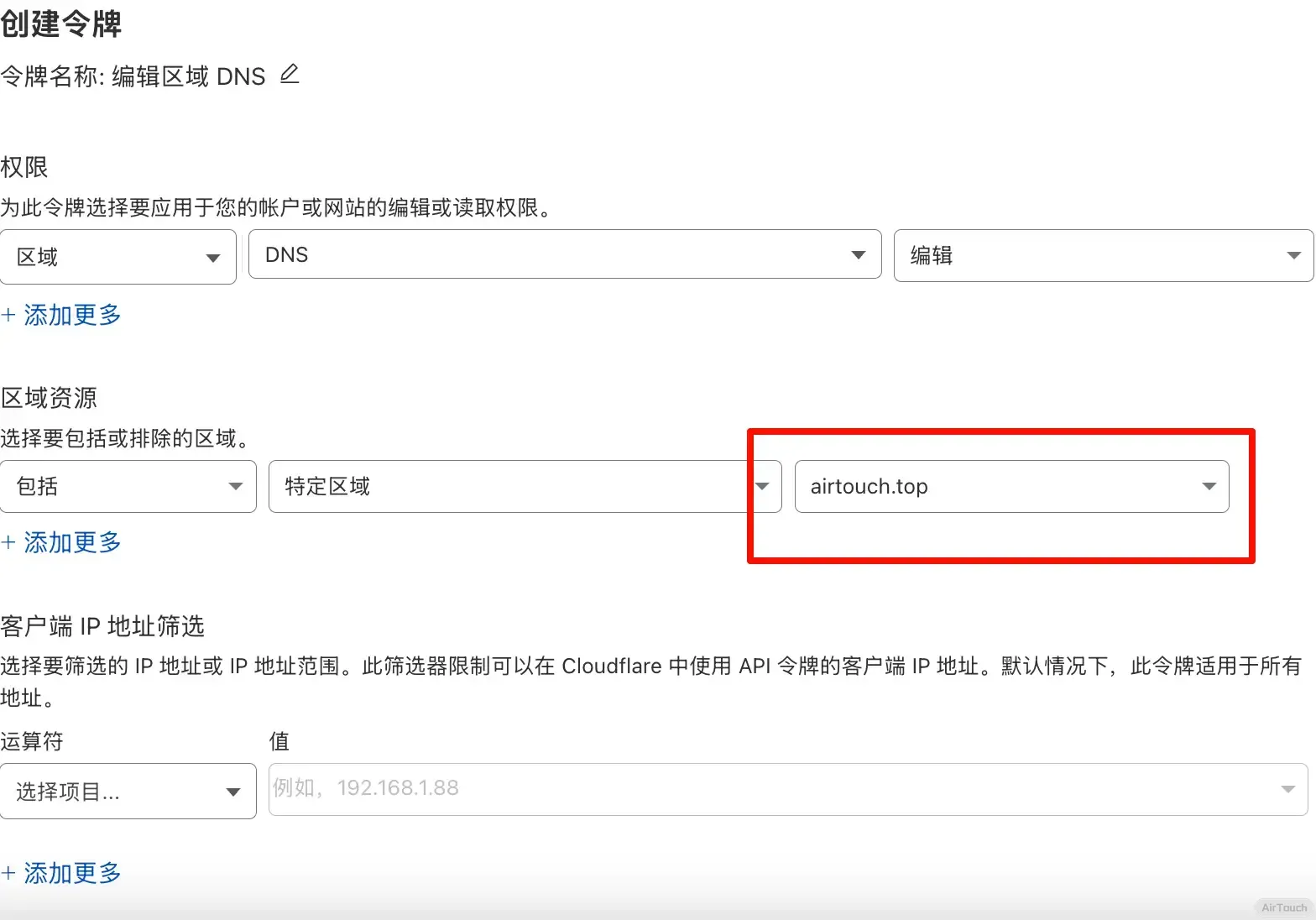
Task: Open the 选择项目... operator dropdown
Action: (128, 792)
